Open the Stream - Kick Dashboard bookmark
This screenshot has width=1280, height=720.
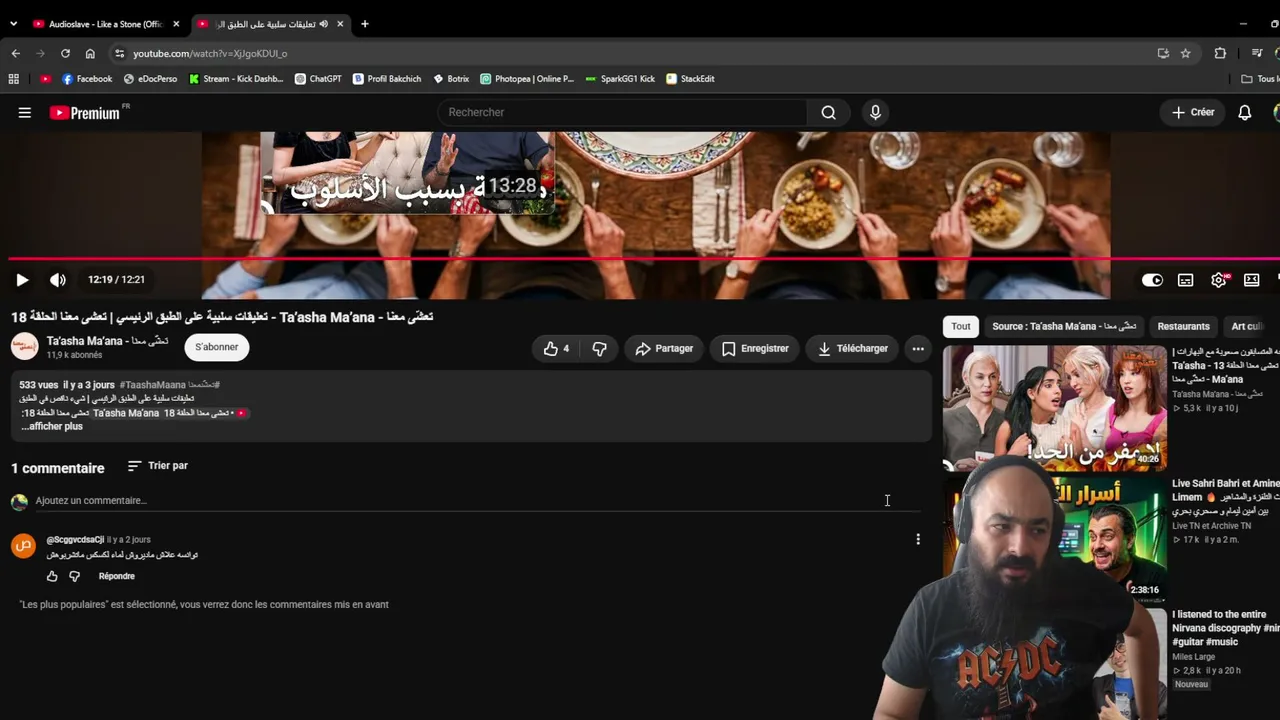236,79
